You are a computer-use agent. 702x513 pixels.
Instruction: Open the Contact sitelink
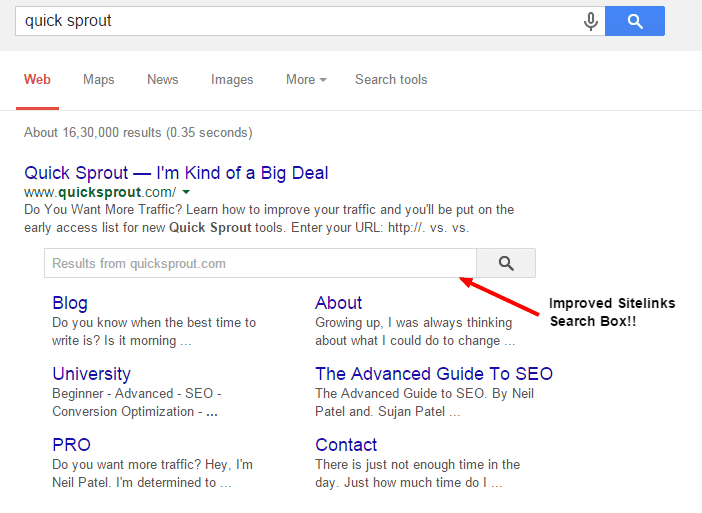[x=346, y=445]
